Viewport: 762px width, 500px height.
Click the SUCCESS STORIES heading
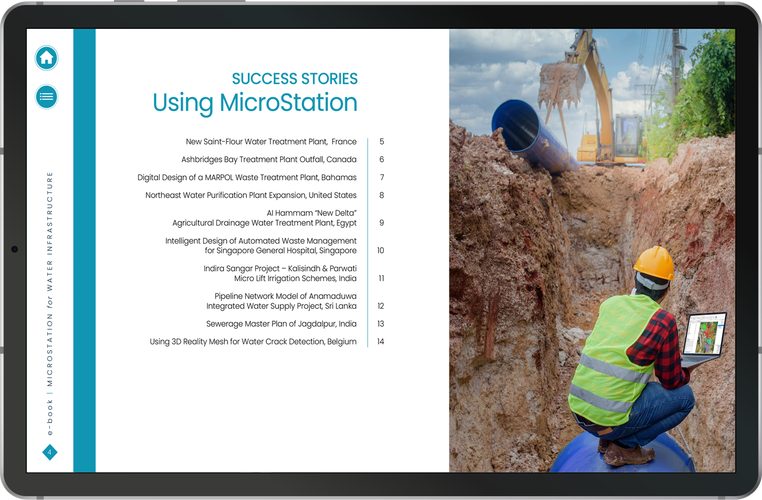point(294,78)
